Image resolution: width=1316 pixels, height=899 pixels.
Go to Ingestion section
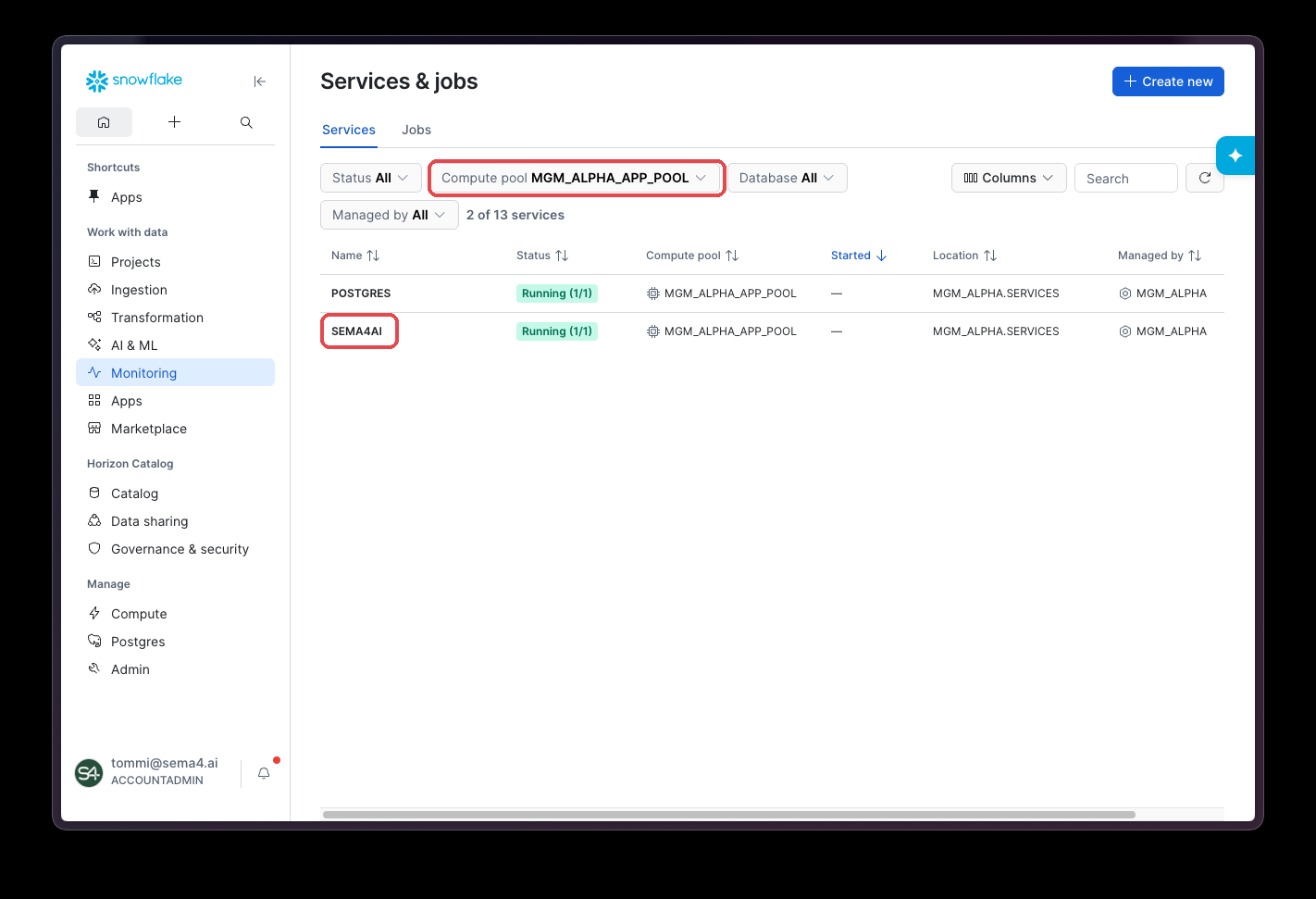175,290
